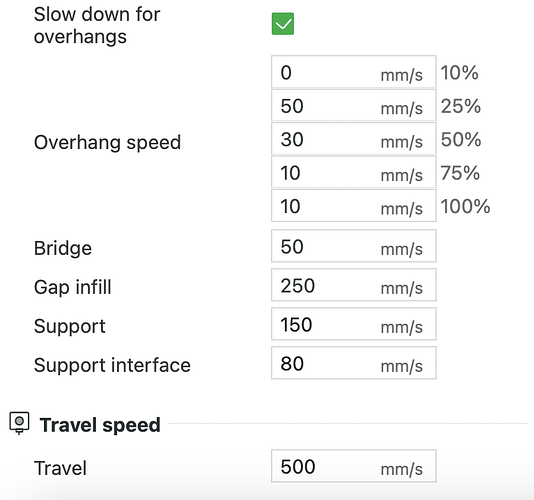The width and height of the screenshot is (534, 500).
Task: Click the Bridge speed field
Action: (354, 246)
